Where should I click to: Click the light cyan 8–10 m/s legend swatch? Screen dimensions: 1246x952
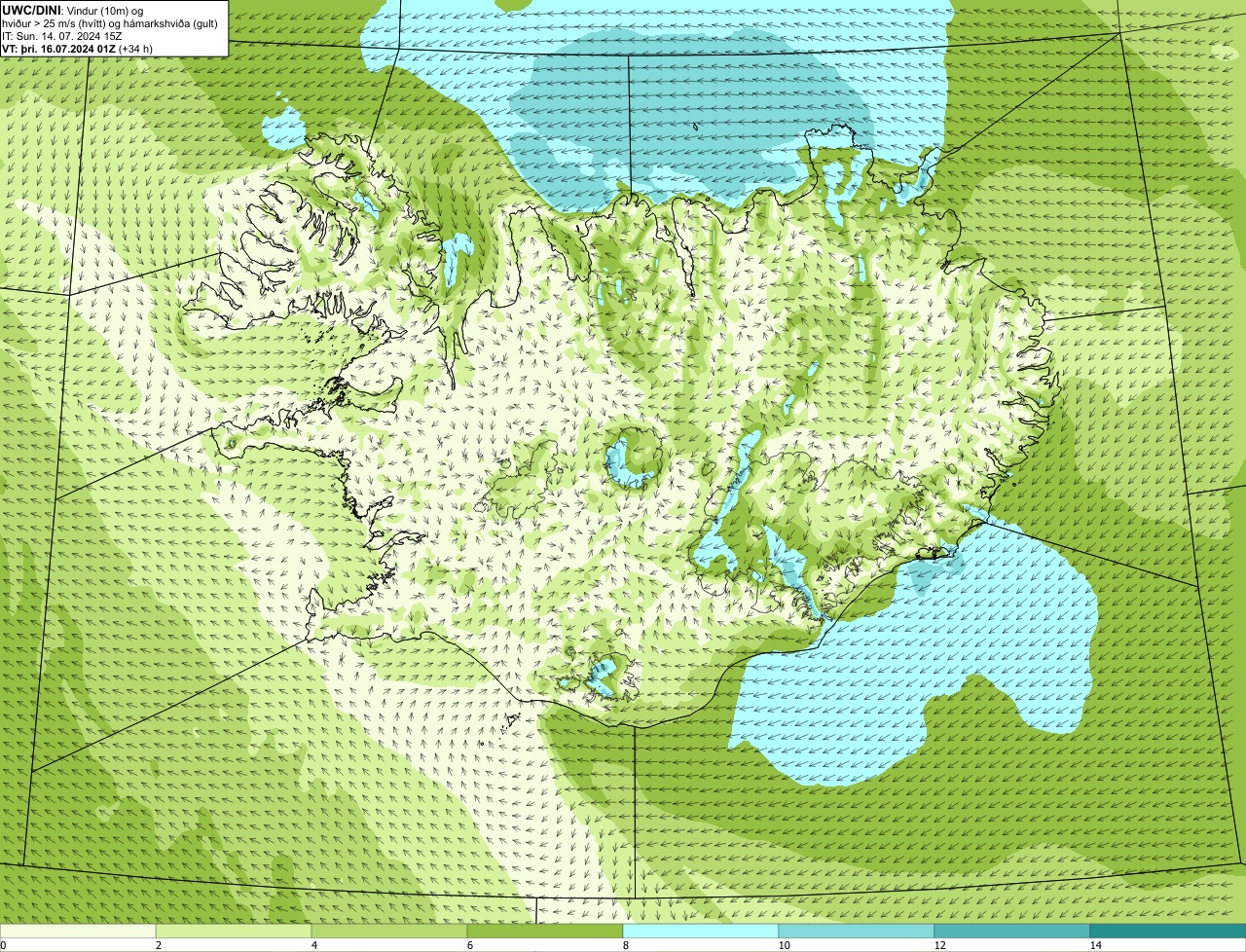point(701,932)
